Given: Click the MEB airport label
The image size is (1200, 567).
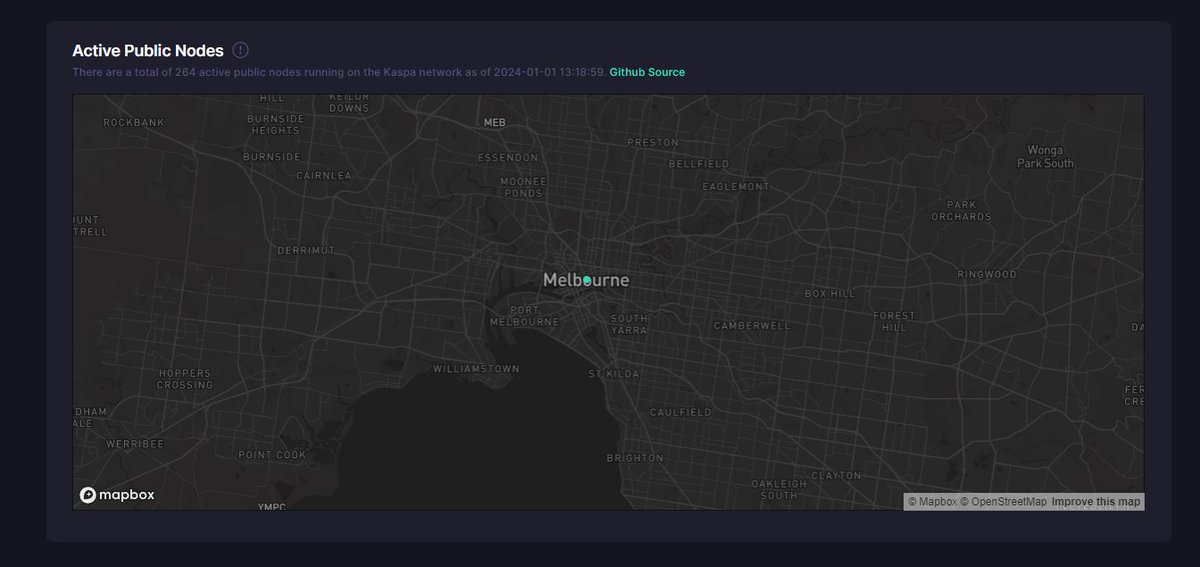Looking at the screenshot, I should point(495,122).
